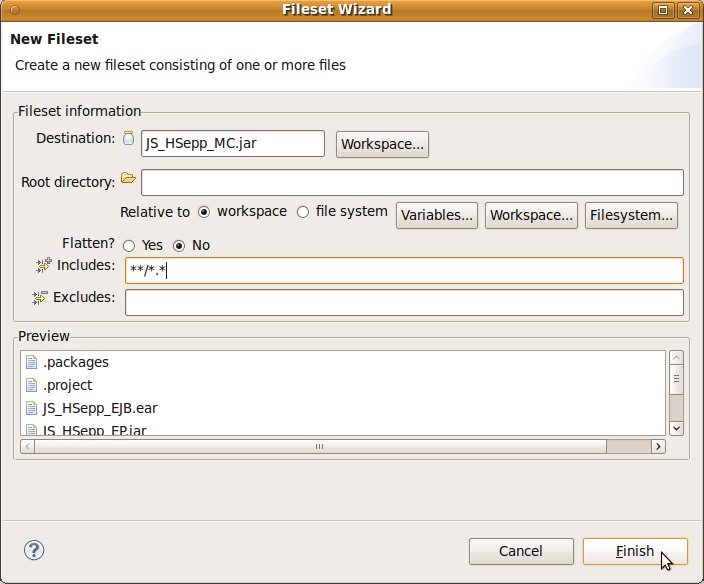
Task: Click the Includes pattern icon
Action: click(x=43, y=265)
